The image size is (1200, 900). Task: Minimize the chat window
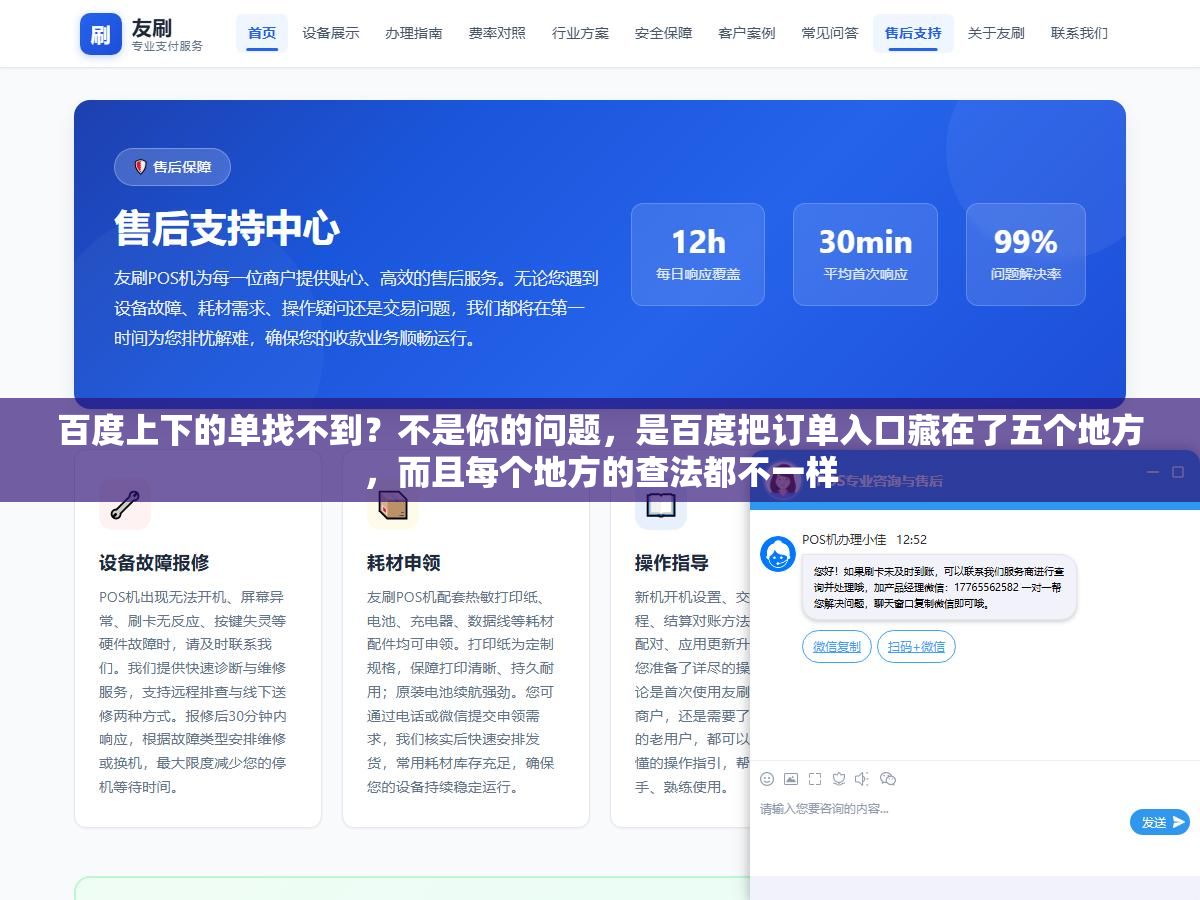[x=1152, y=472]
